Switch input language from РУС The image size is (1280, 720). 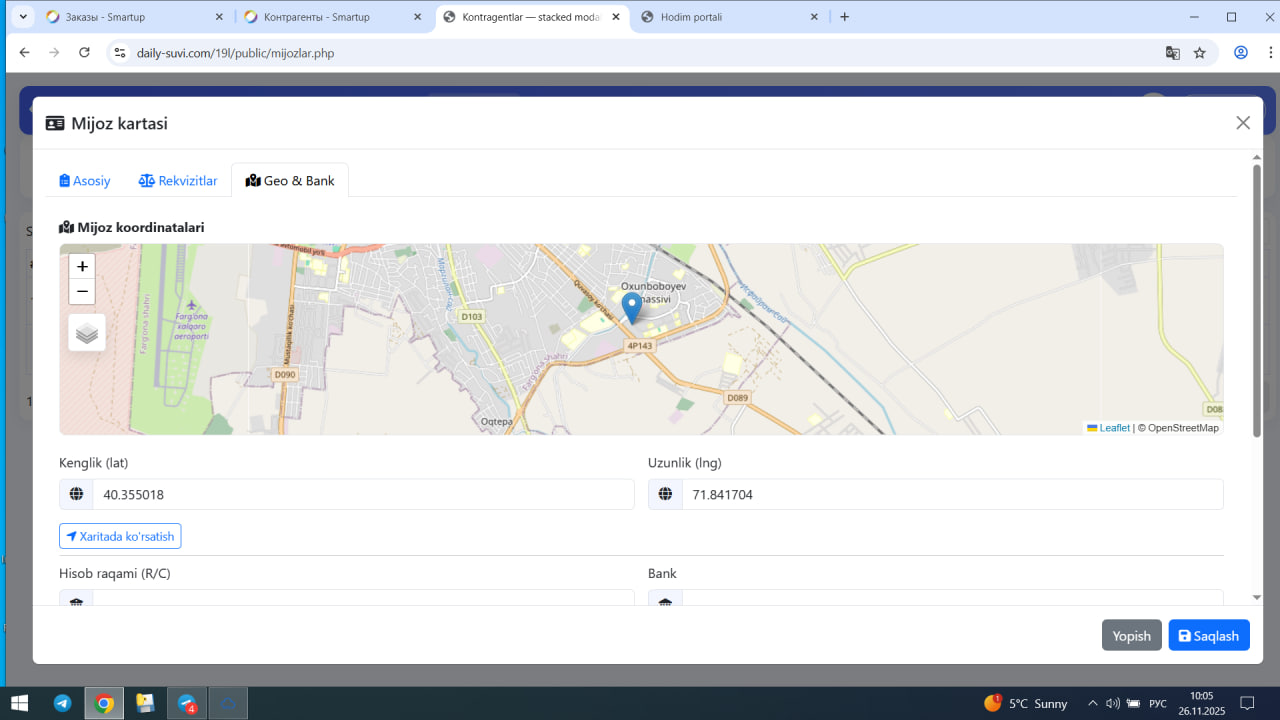1158,703
